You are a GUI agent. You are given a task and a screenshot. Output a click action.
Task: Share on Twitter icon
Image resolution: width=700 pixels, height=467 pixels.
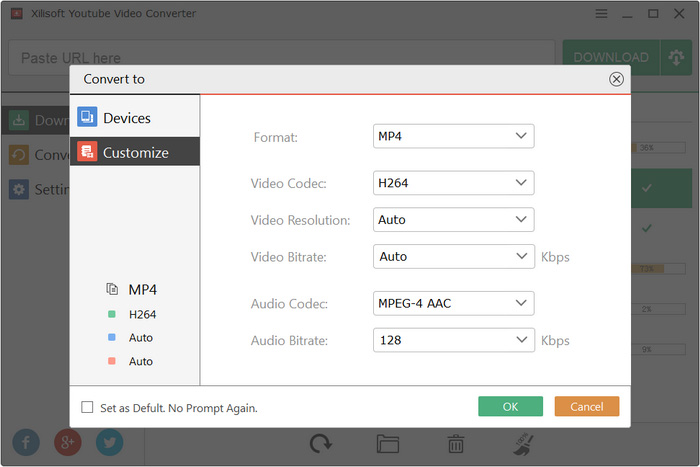pyautogui.click(x=109, y=442)
